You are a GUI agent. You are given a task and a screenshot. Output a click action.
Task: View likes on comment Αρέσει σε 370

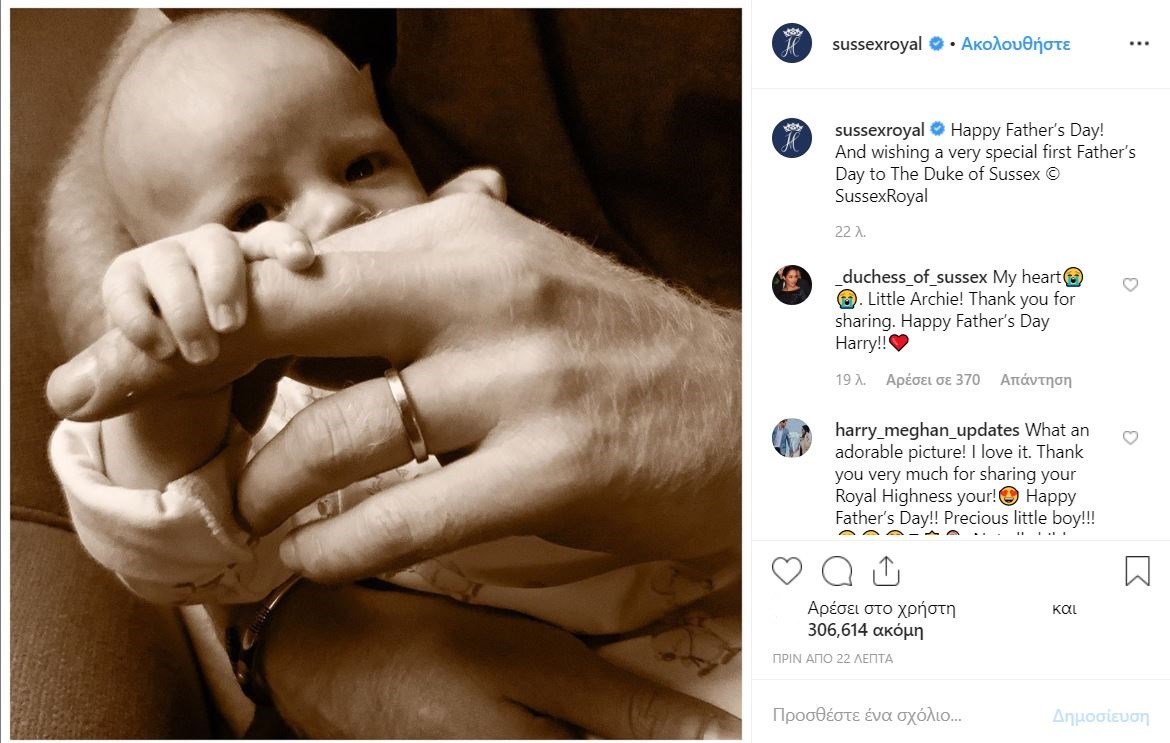(933, 380)
